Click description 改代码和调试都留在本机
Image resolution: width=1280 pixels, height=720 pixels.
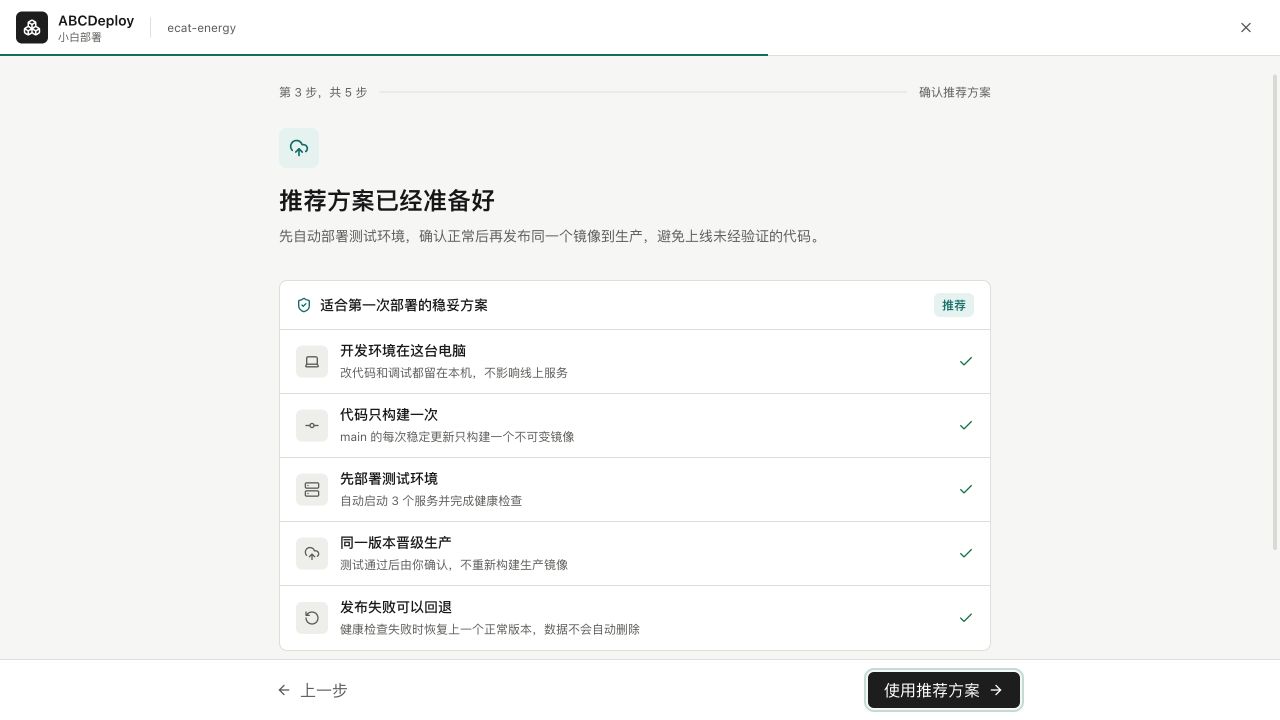[454, 373]
